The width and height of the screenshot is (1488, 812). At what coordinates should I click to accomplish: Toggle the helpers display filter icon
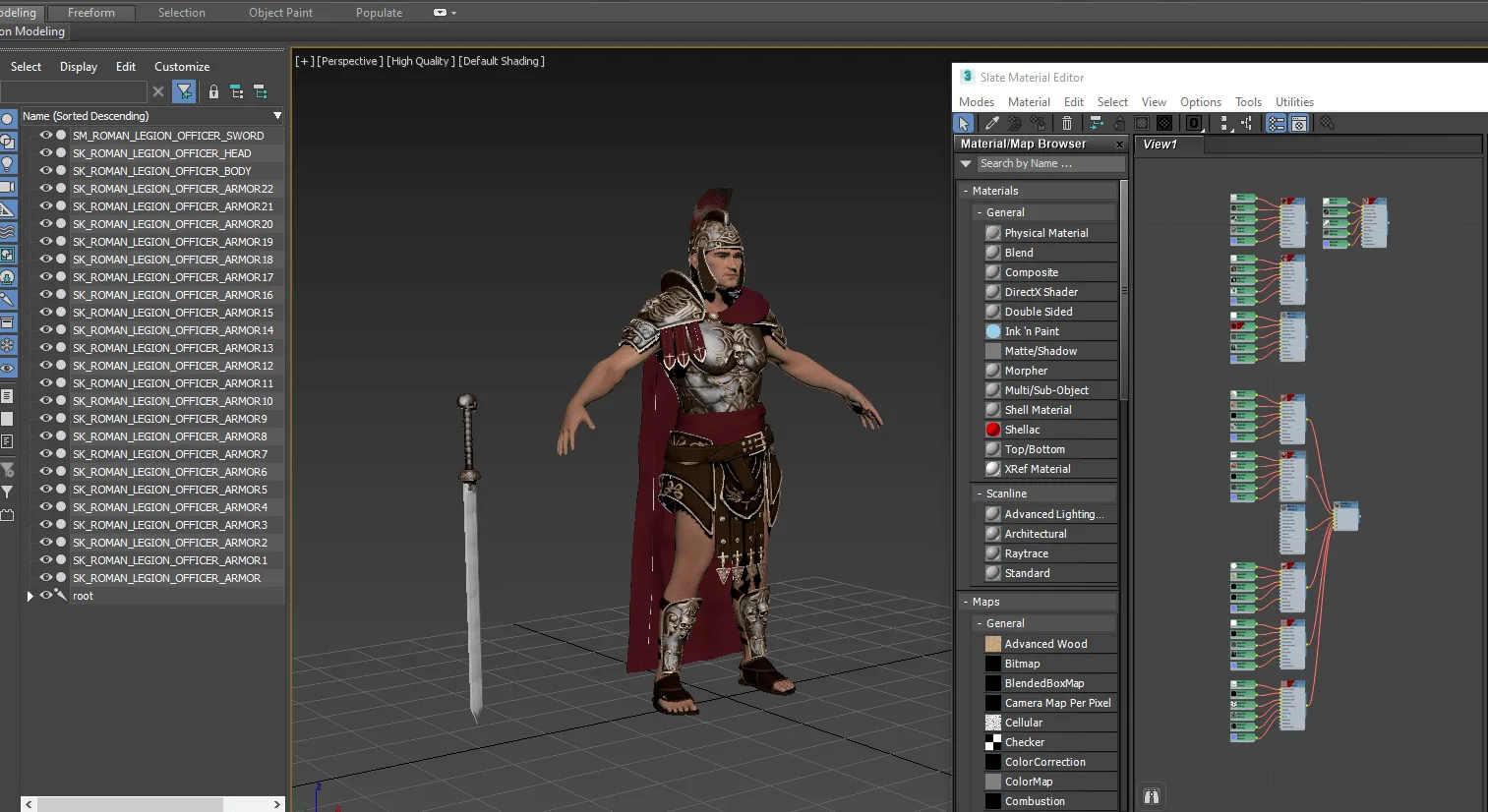7,209
